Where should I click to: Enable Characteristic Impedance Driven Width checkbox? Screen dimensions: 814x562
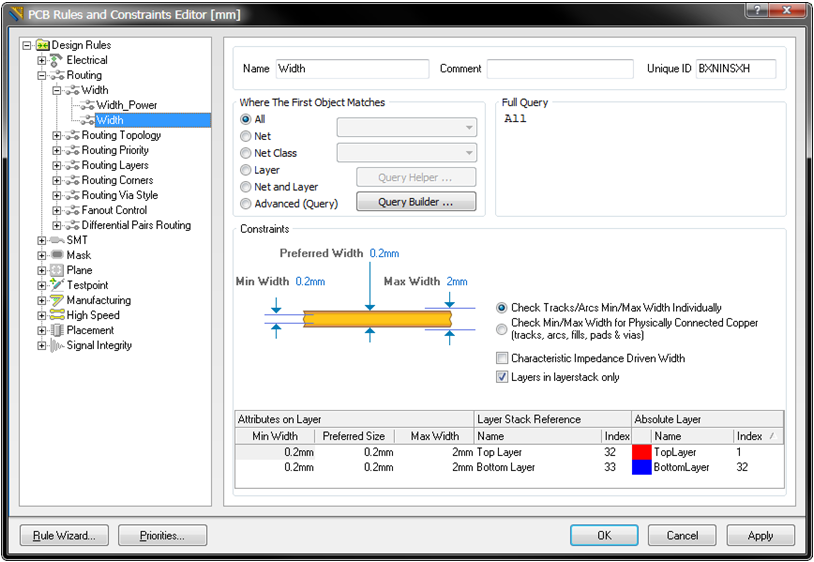point(501,358)
